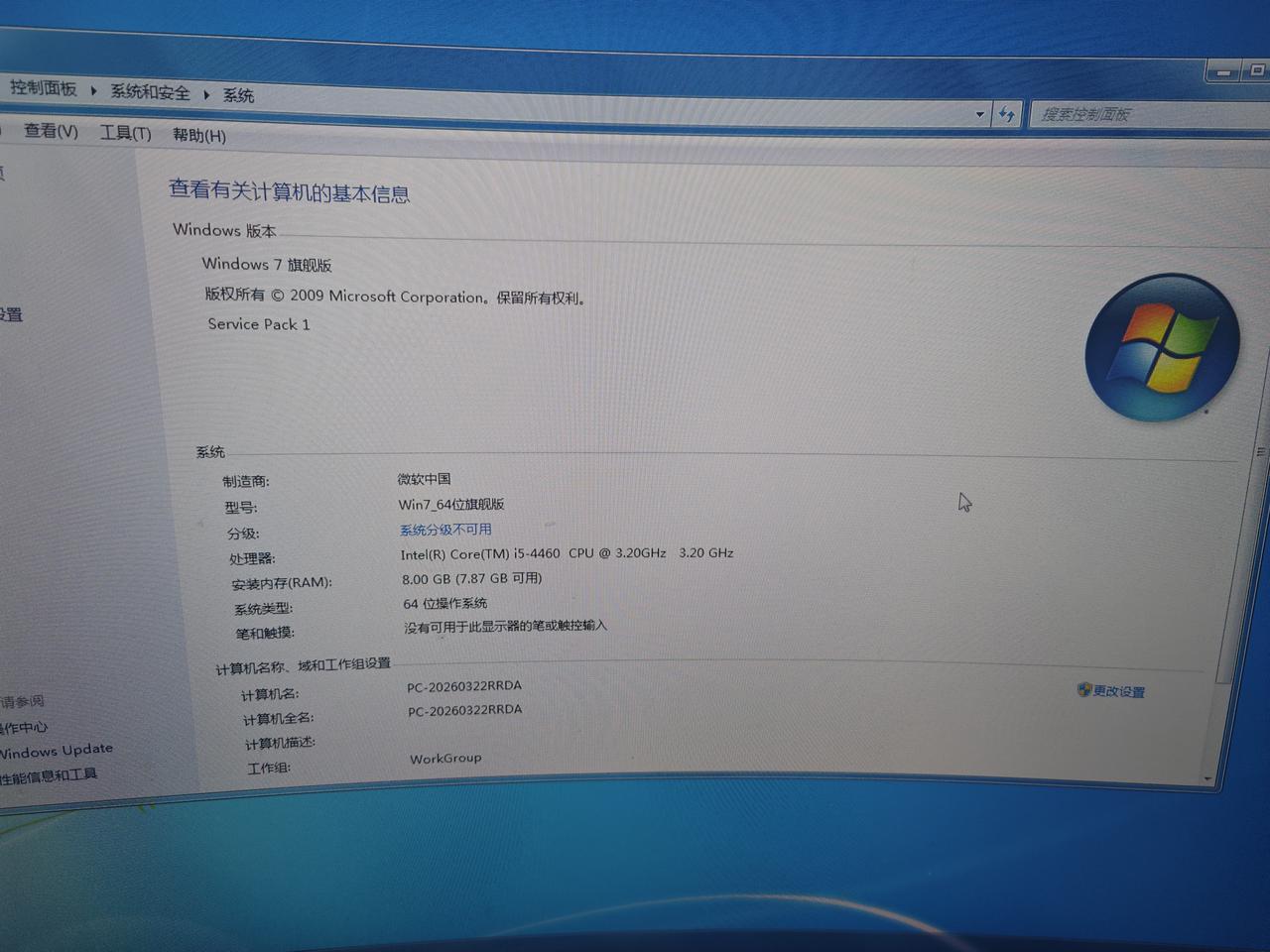This screenshot has width=1270, height=952.
Task: Click the 处理器 label
Action: coord(252,558)
